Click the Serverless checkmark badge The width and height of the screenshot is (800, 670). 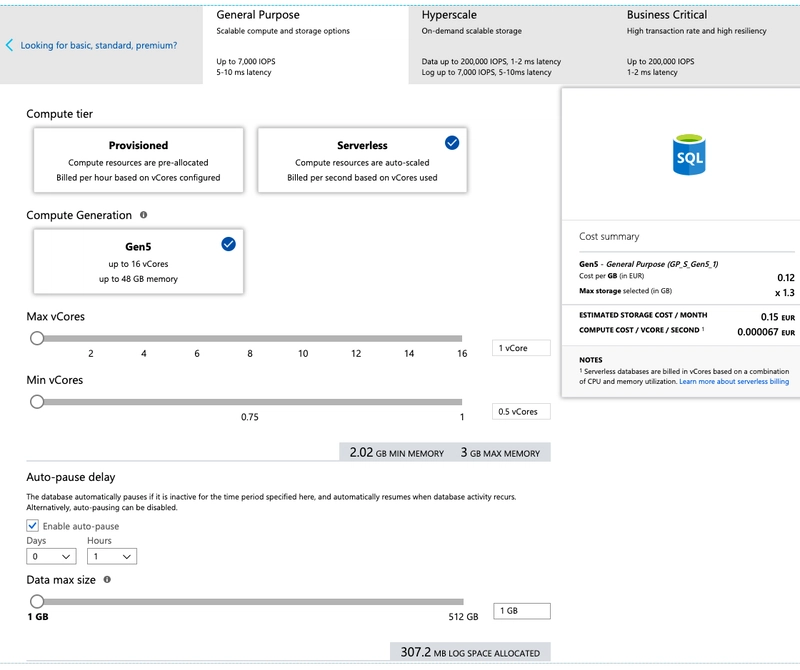[x=452, y=143]
